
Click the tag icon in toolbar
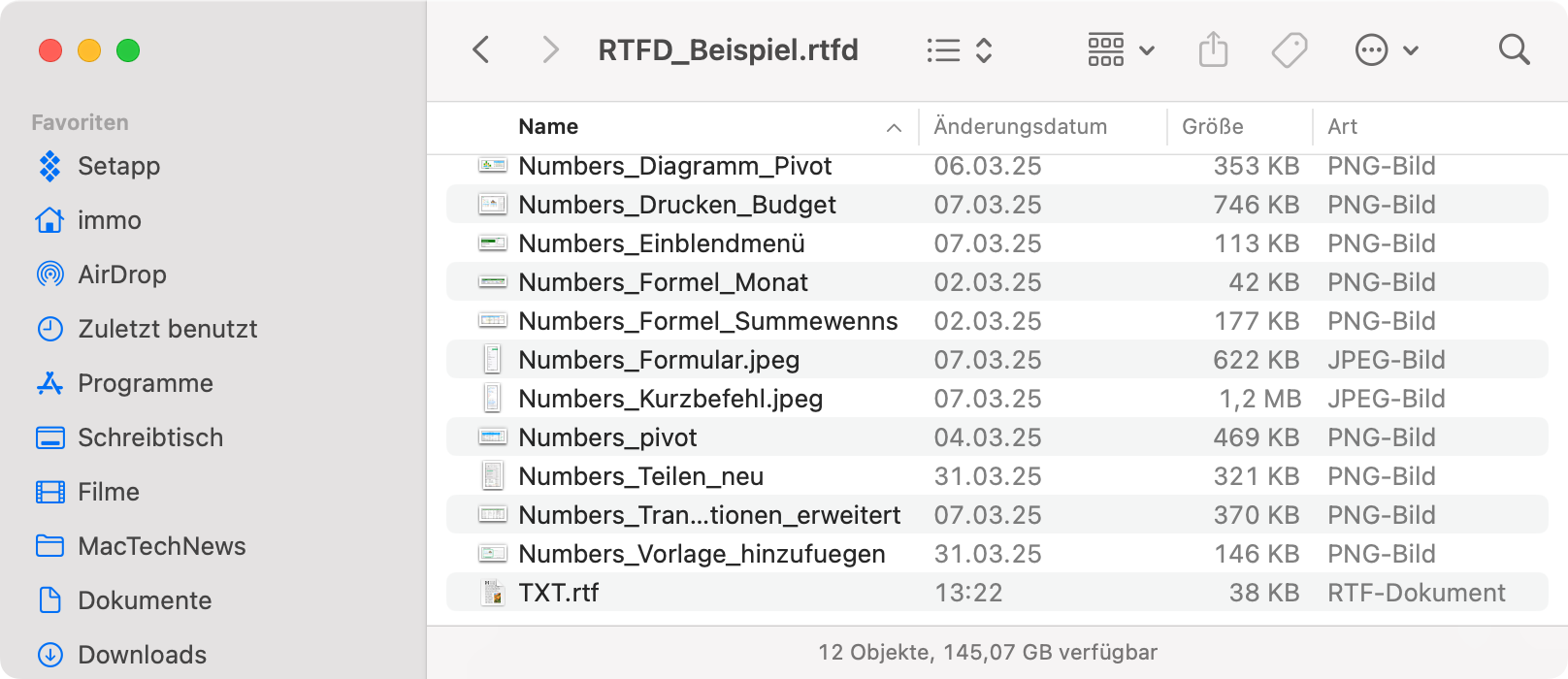pyautogui.click(x=1290, y=49)
